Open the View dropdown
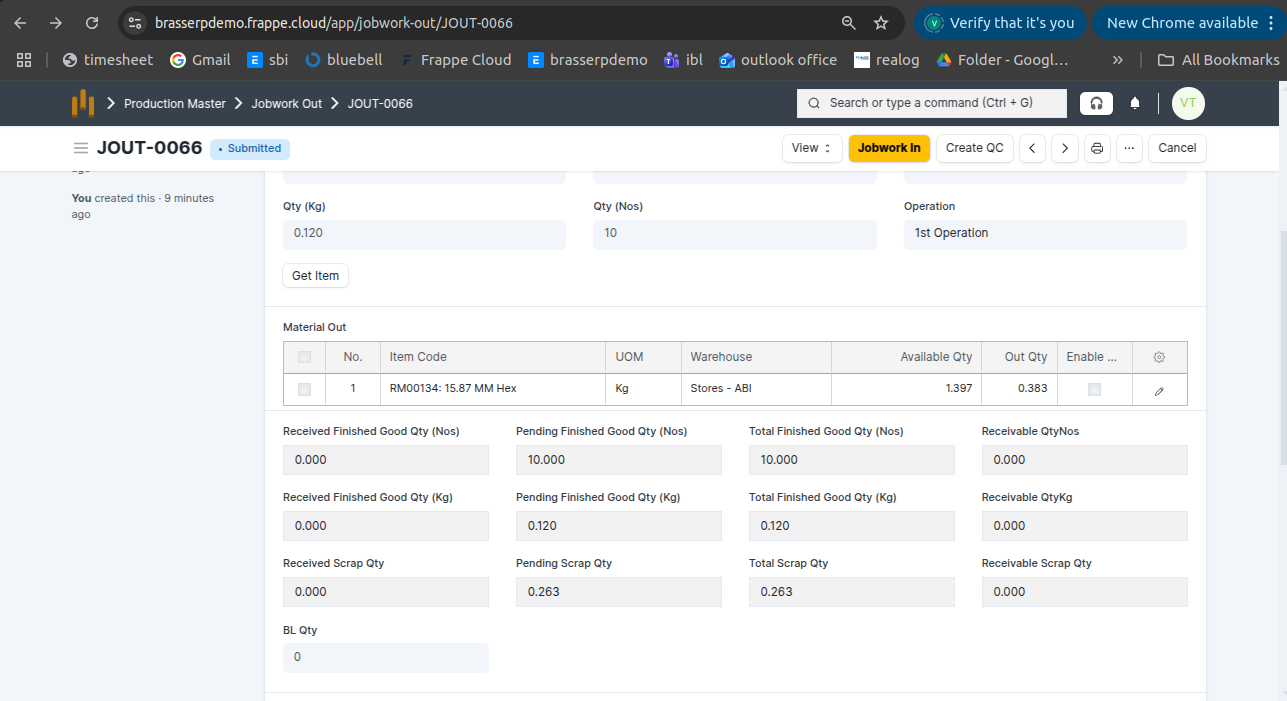The height and width of the screenshot is (701, 1287). tap(811, 148)
